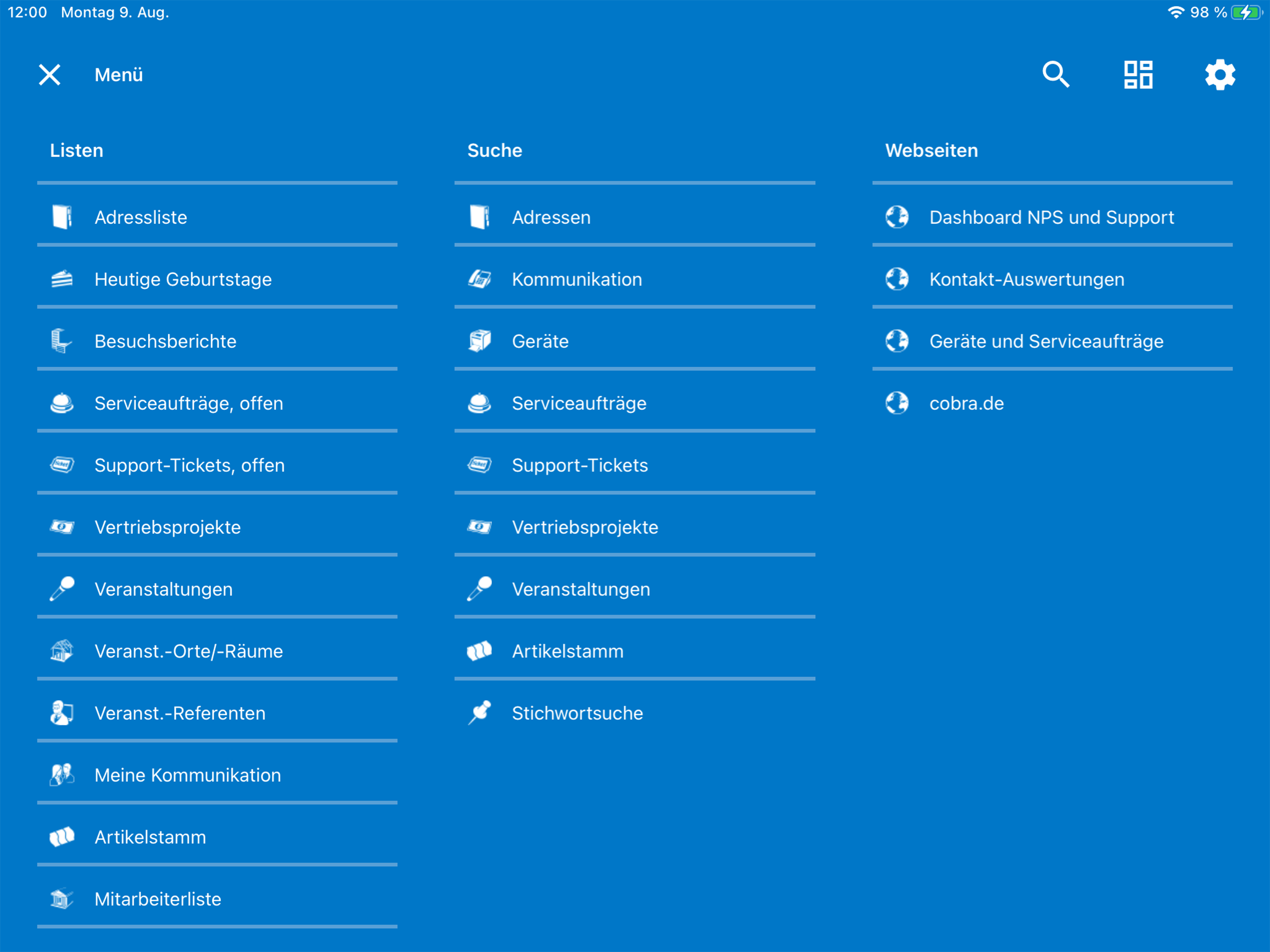This screenshot has width=1270, height=952.
Task: Open the Stichwortsuche entry
Action: [635, 713]
